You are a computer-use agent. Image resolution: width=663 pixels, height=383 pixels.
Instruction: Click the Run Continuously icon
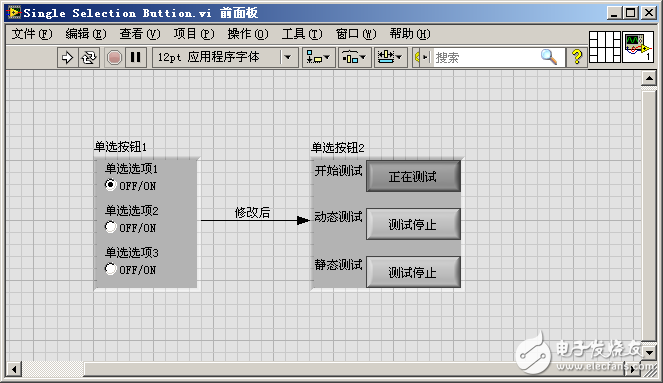tap(89, 57)
